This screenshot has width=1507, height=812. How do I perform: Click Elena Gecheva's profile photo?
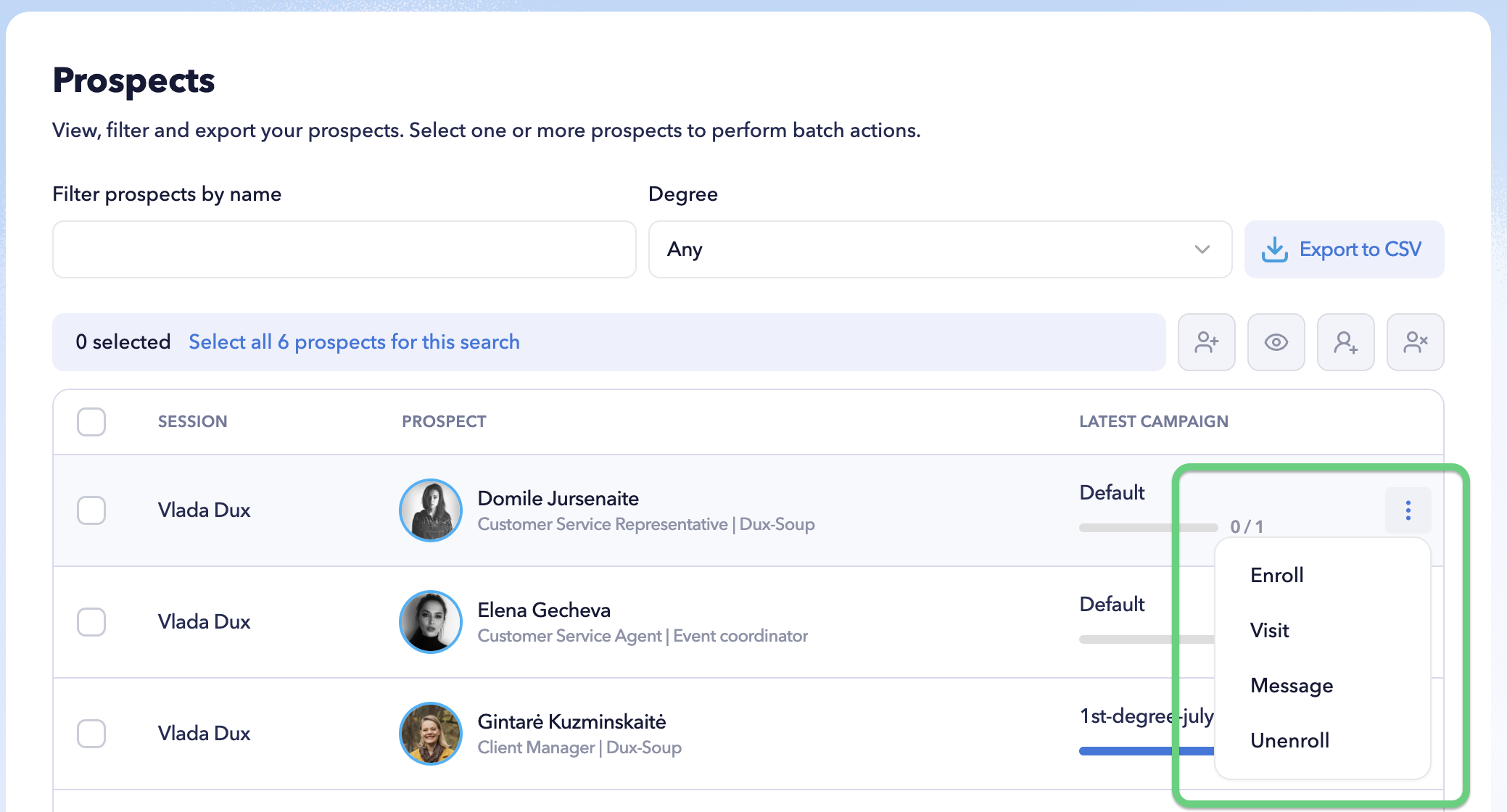coord(431,622)
